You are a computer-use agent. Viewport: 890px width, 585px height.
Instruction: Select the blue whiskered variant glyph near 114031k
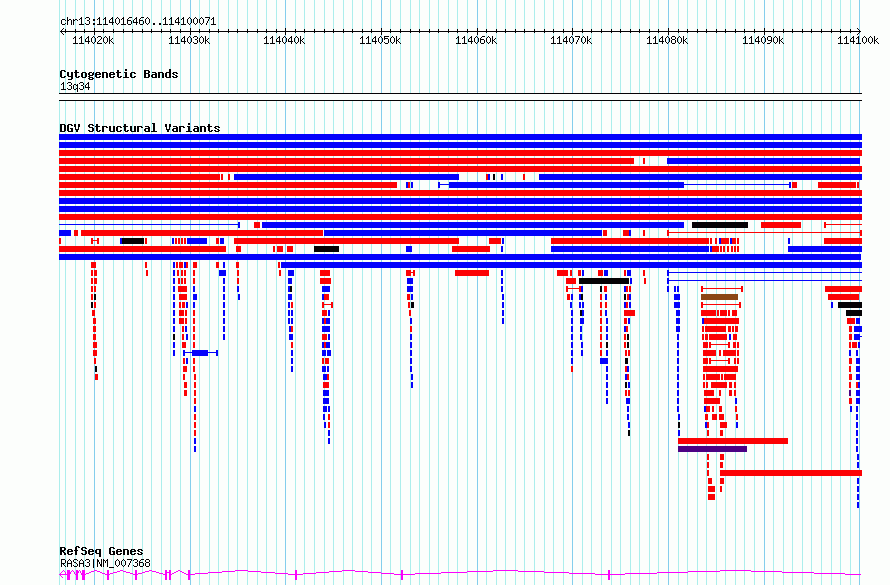[200, 353]
